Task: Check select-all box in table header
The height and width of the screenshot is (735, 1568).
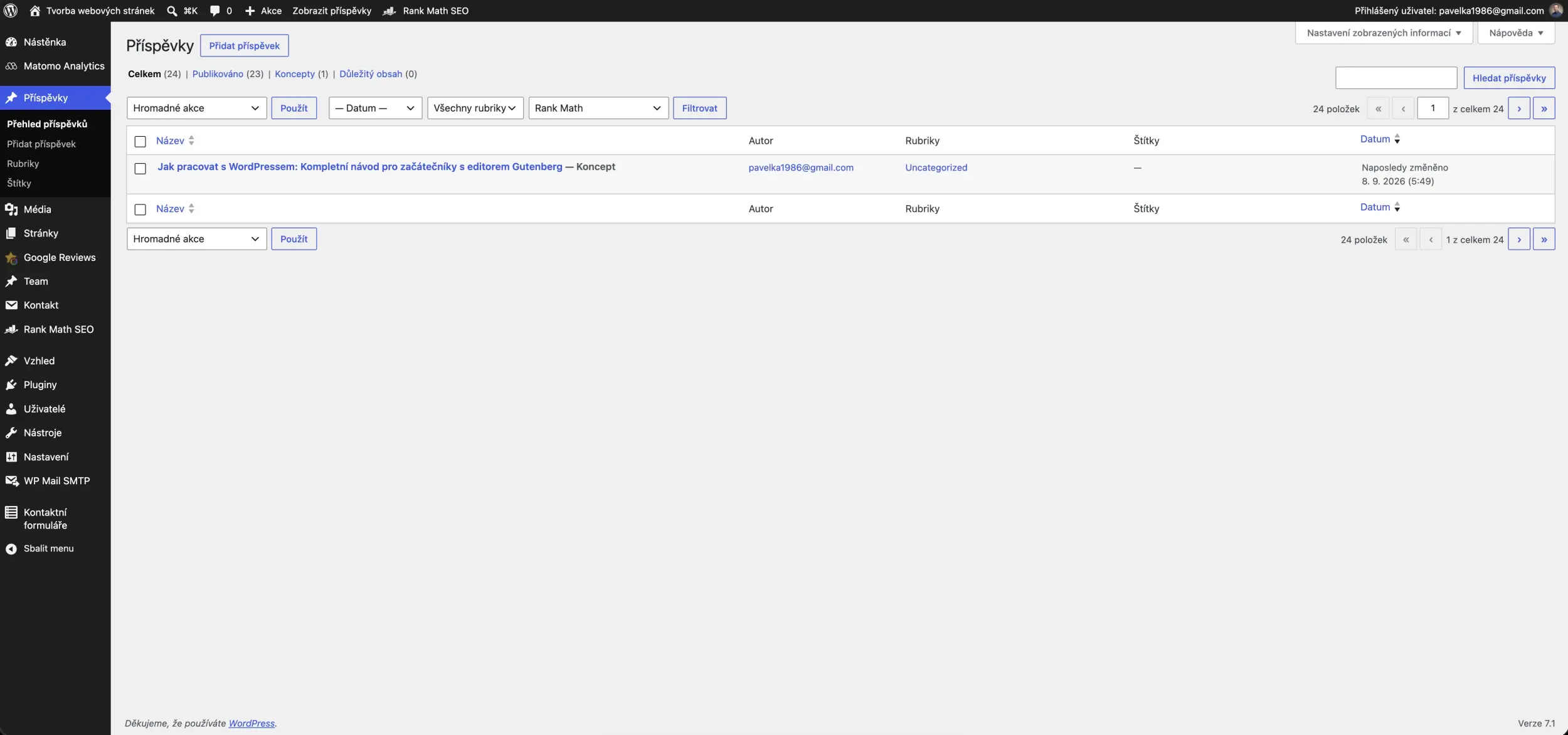Action: (x=140, y=141)
